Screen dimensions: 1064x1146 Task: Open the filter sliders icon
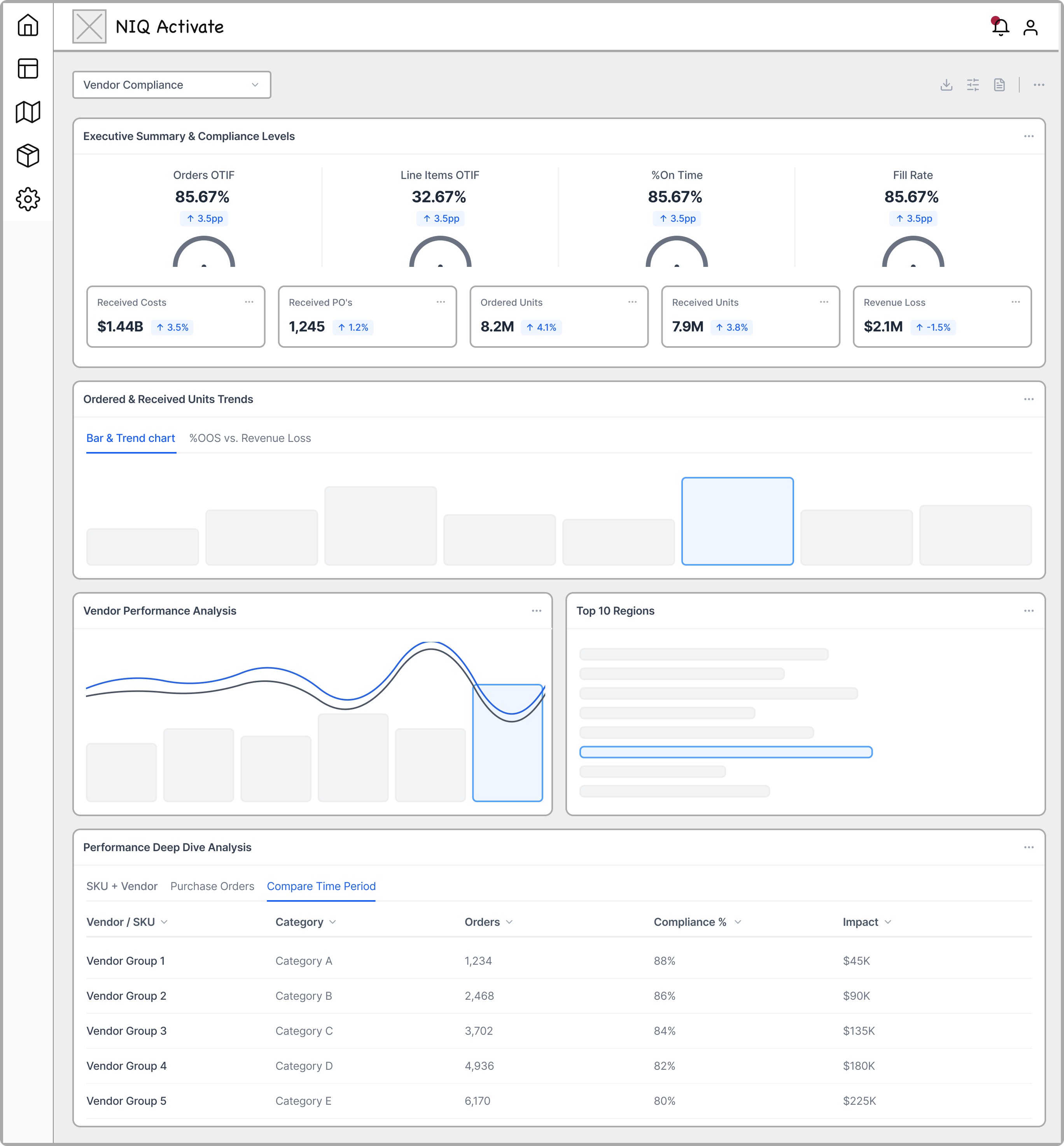[x=973, y=85]
